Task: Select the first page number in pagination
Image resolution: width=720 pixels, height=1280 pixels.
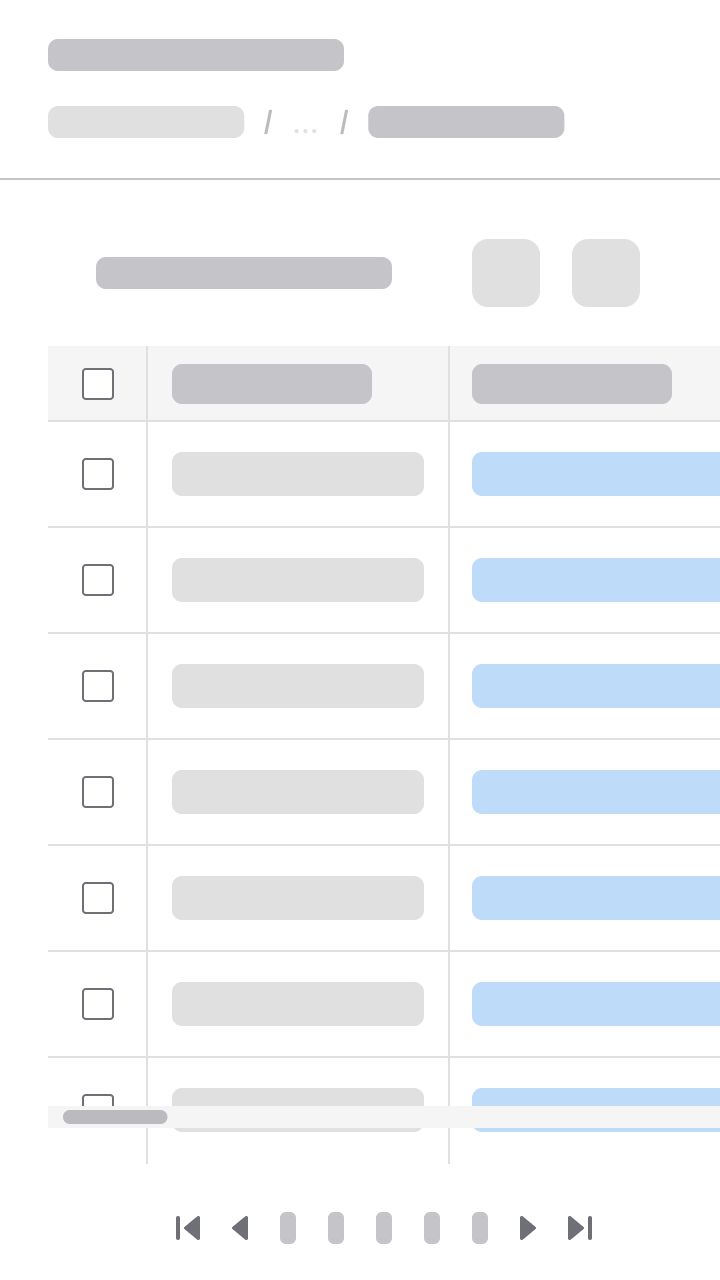Action: [x=288, y=1228]
